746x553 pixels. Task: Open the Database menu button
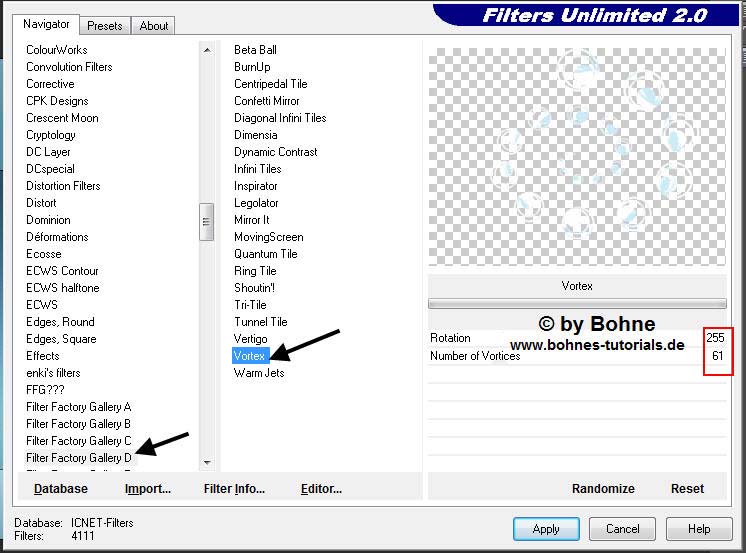click(x=61, y=489)
